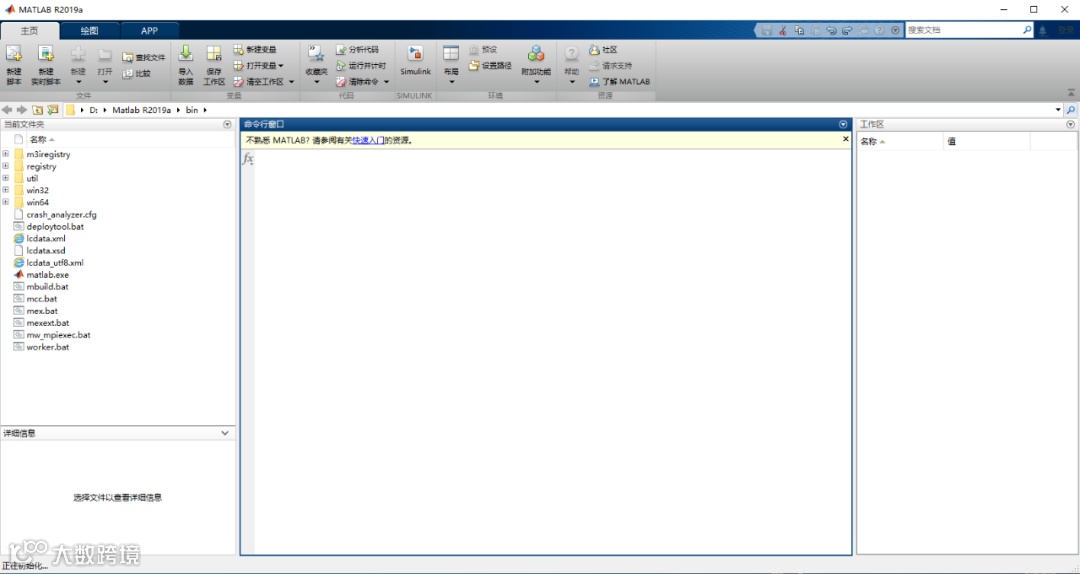This screenshot has height=574, width=1080.
Task: Open Command Window panel actions menu
Action: coord(843,125)
